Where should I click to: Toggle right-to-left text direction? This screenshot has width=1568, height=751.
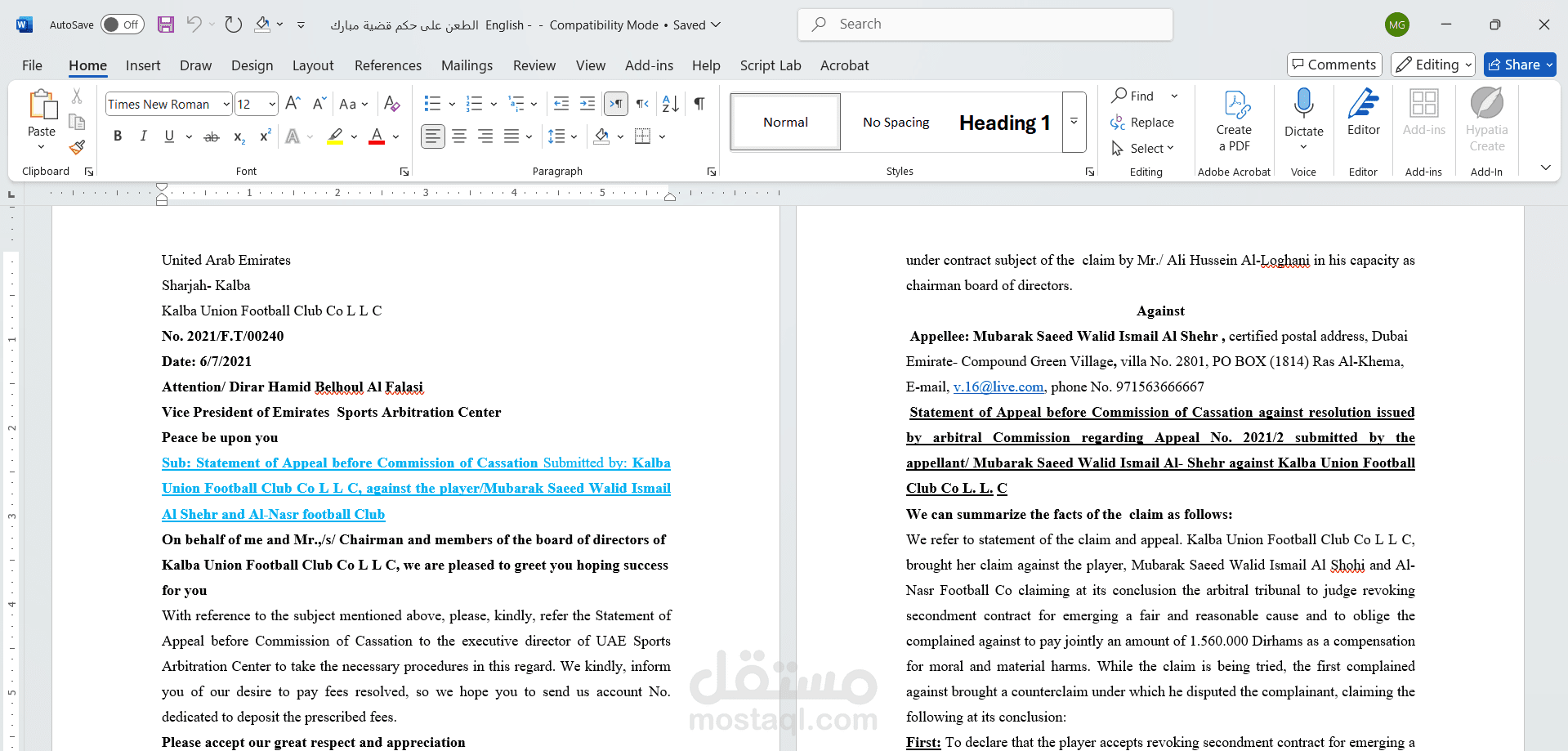click(x=643, y=104)
